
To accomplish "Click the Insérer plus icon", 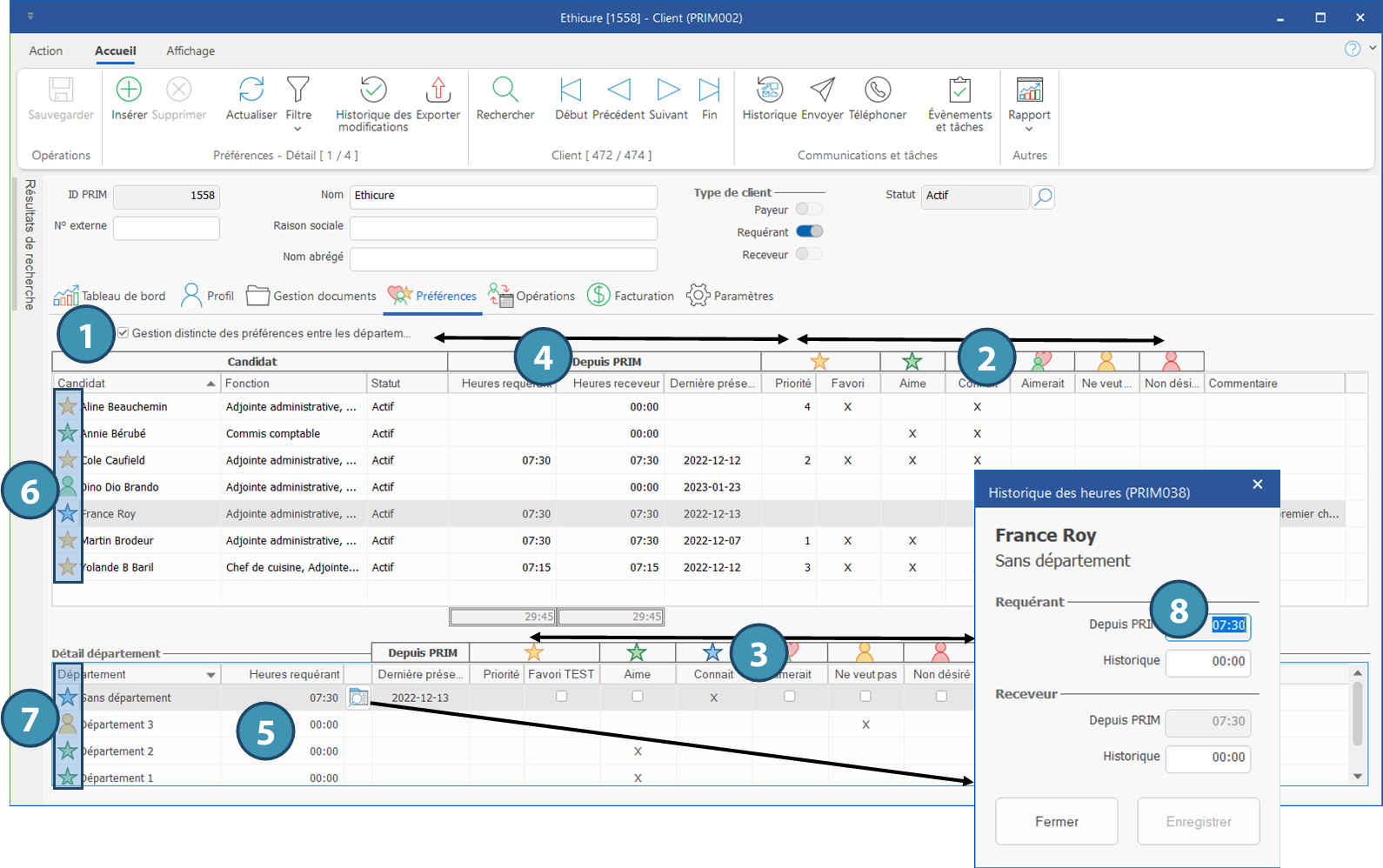I will tap(129, 90).
